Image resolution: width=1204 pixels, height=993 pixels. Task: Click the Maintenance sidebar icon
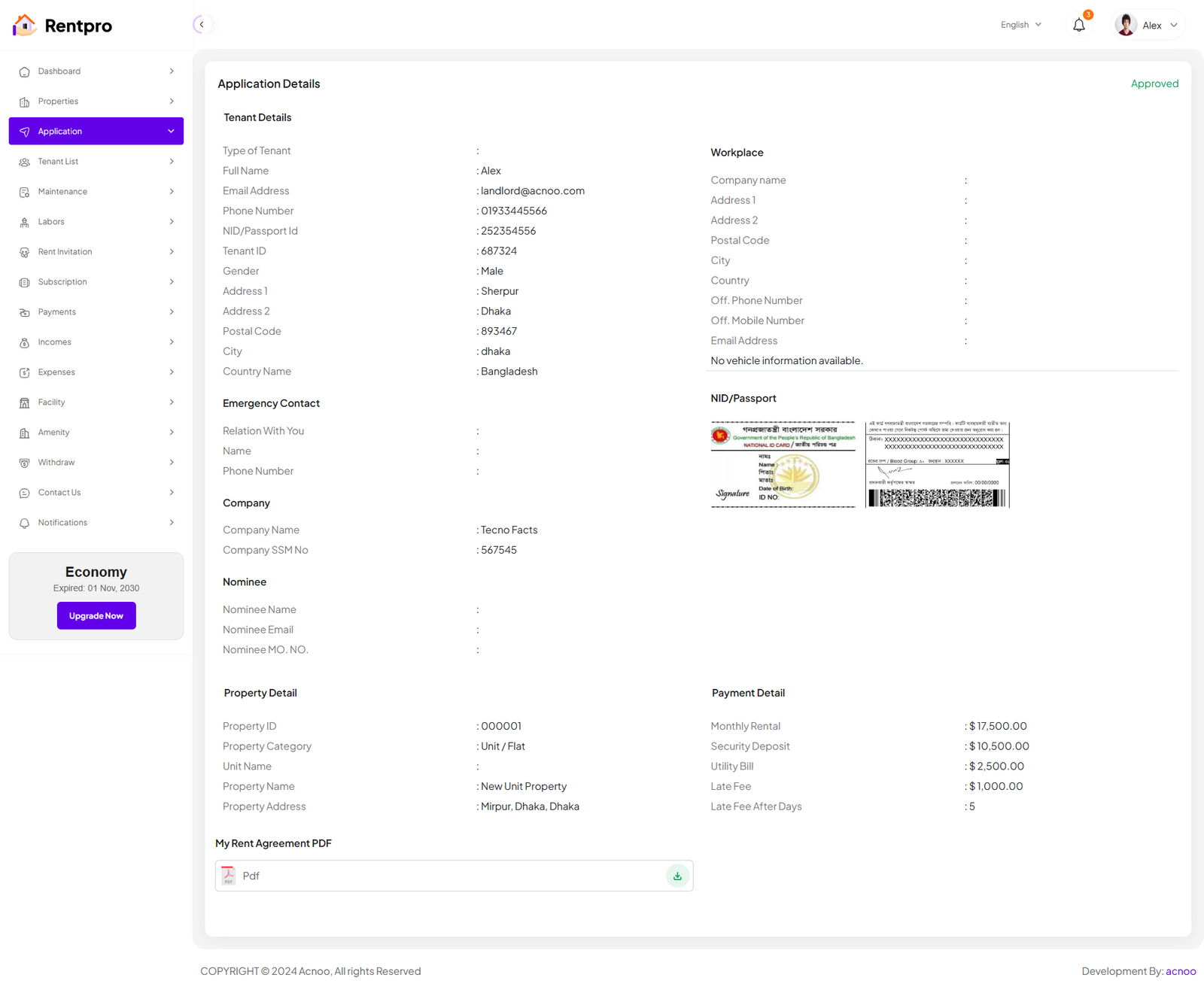[x=24, y=192]
